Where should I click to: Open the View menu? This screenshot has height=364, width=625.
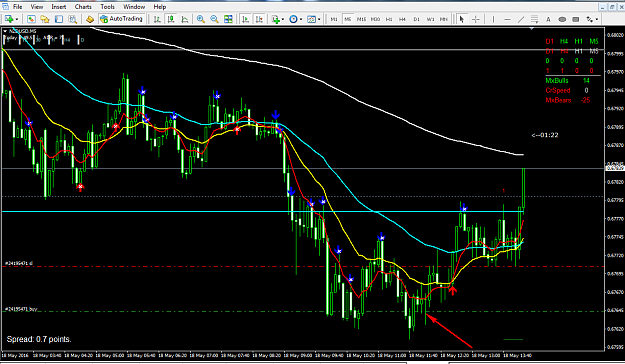[x=37, y=7]
